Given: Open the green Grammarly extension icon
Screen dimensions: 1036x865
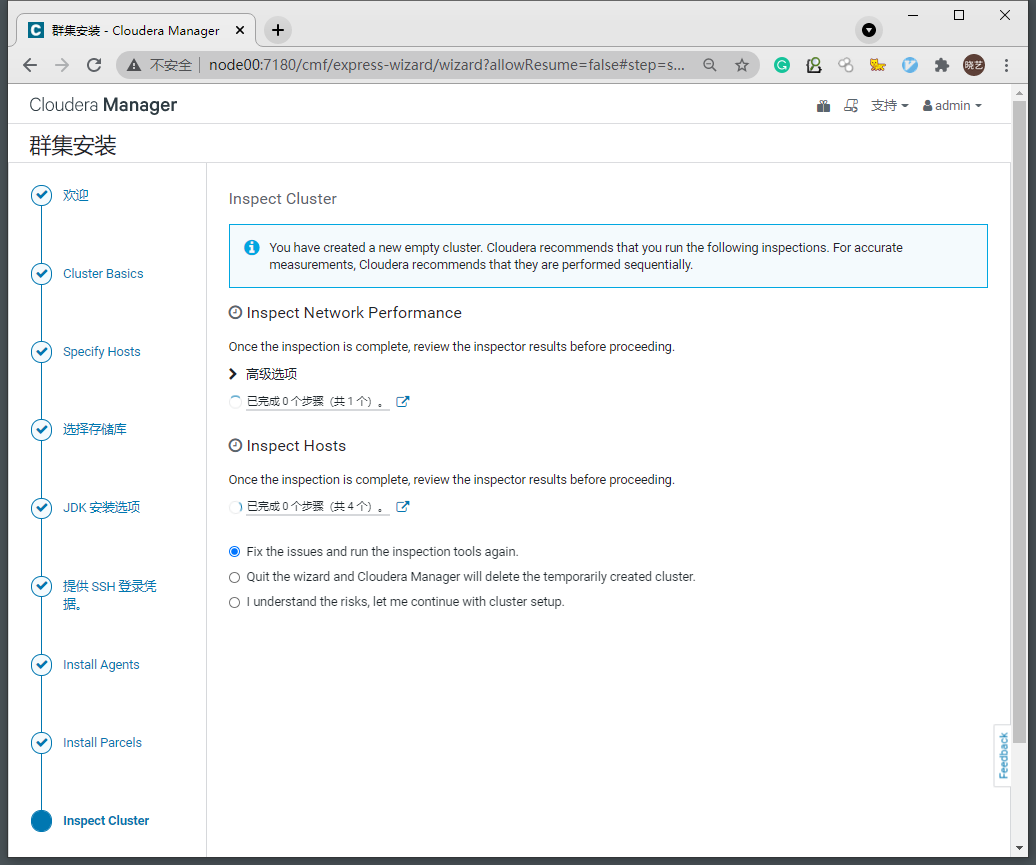Looking at the screenshot, I should [782, 65].
